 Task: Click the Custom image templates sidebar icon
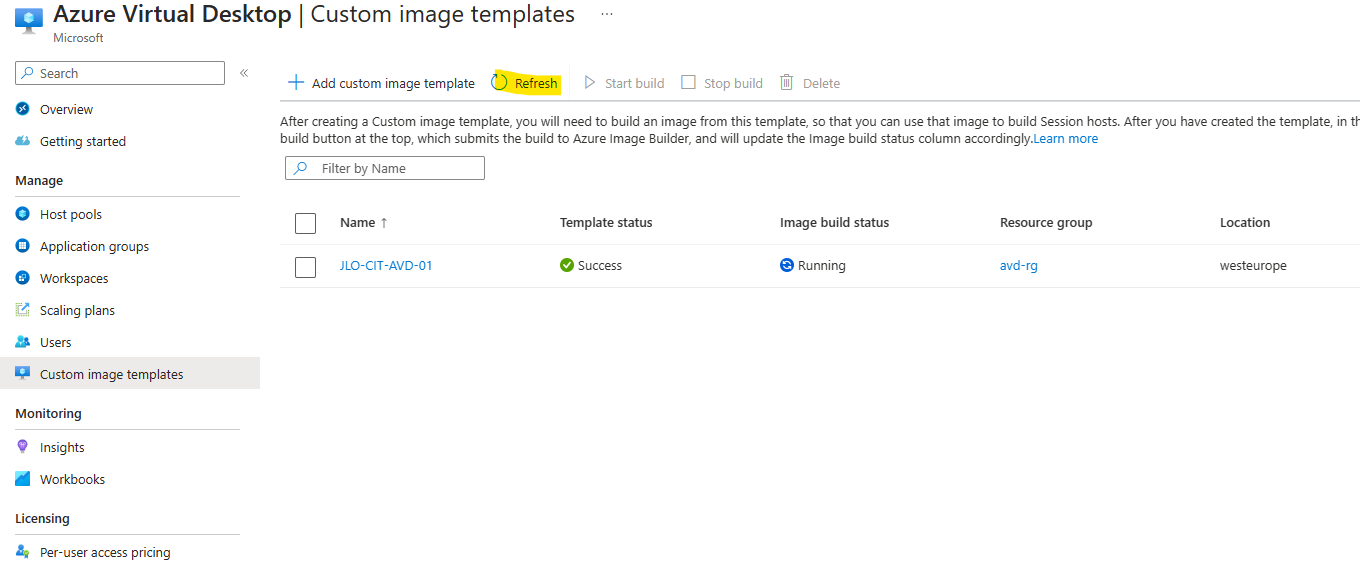point(23,374)
